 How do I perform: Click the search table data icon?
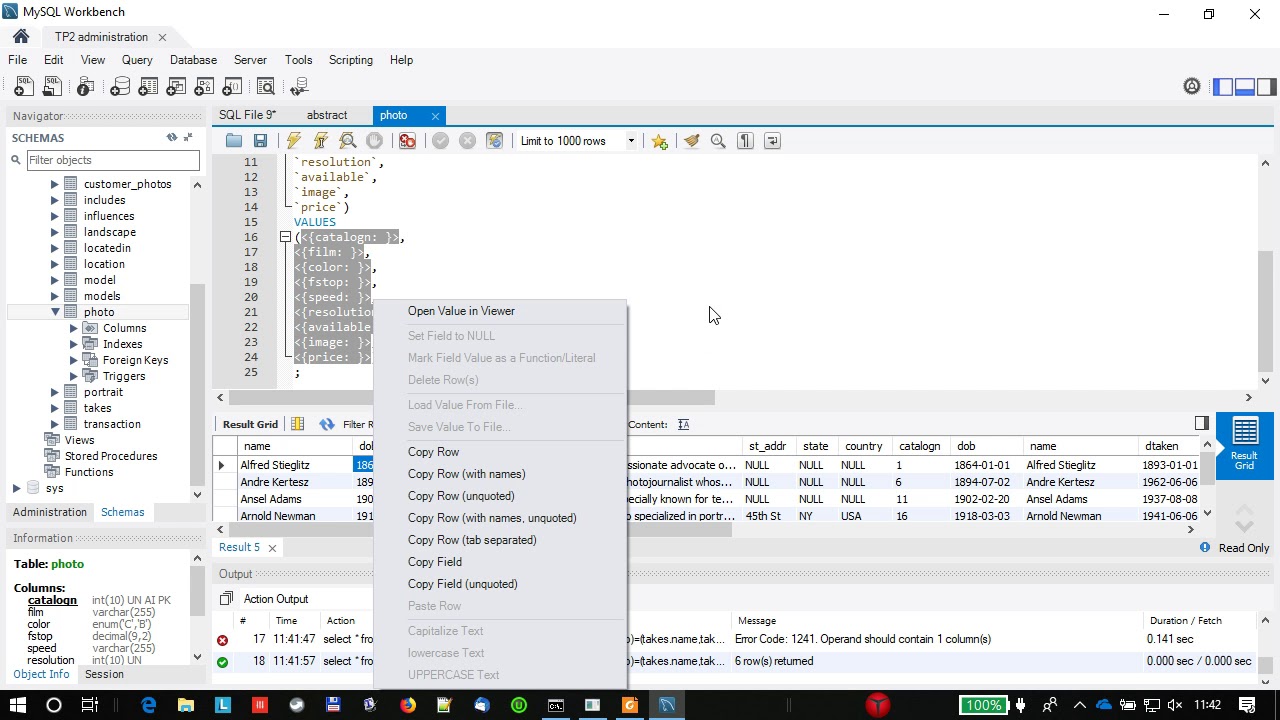pyautogui.click(x=266, y=87)
